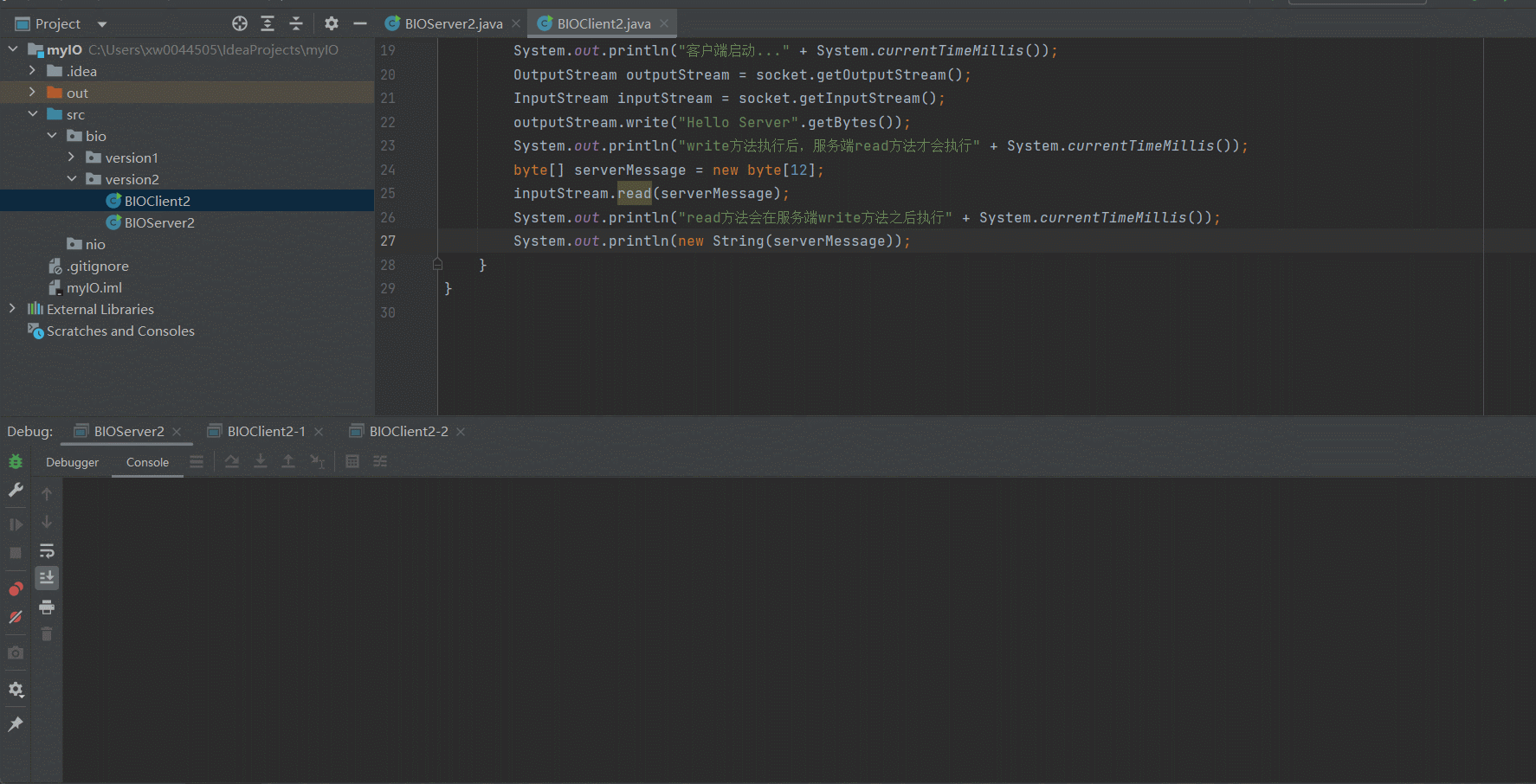Open the Project view dropdown

pyautogui.click(x=102, y=24)
